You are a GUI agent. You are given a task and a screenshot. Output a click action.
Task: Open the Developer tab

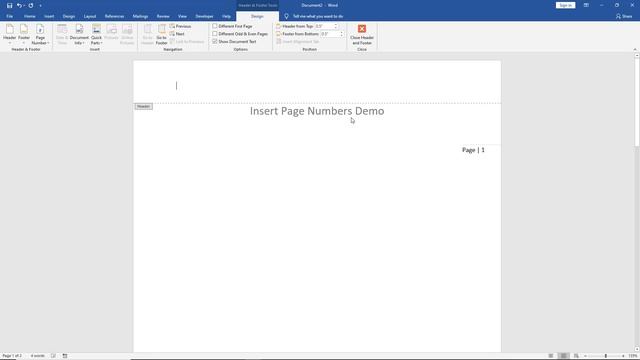[x=204, y=16]
